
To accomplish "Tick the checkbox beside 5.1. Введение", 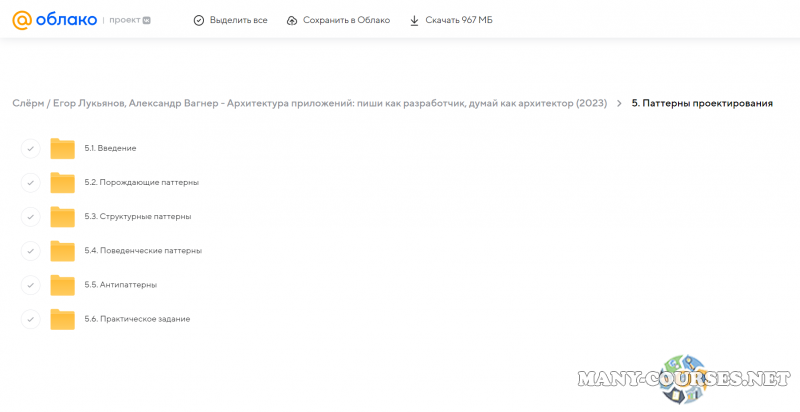I will pyautogui.click(x=30, y=149).
